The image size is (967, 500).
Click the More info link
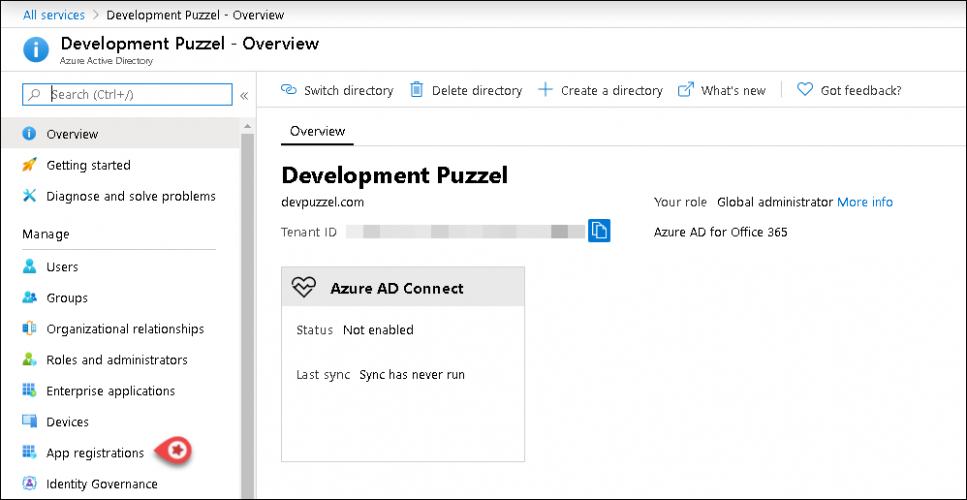(864, 202)
